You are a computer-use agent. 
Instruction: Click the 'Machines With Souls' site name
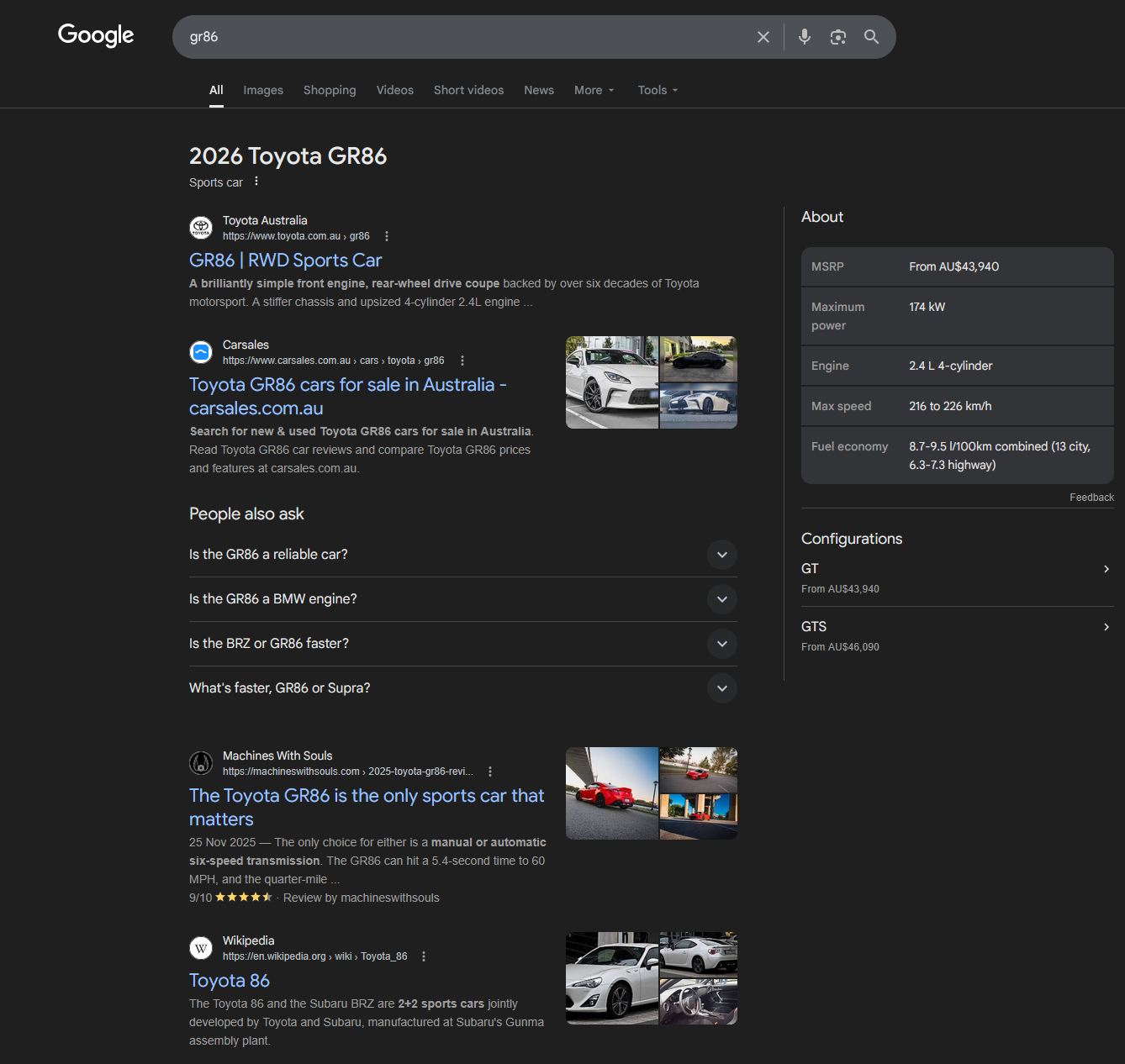pyautogui.click(x=277, y=756)
